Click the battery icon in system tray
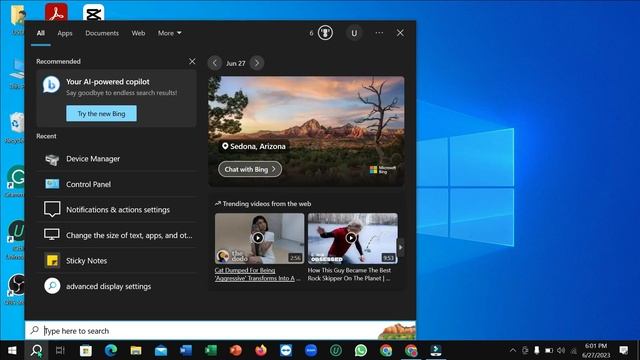Viewport: 640px width, 360px height. (x=549, y=350)
